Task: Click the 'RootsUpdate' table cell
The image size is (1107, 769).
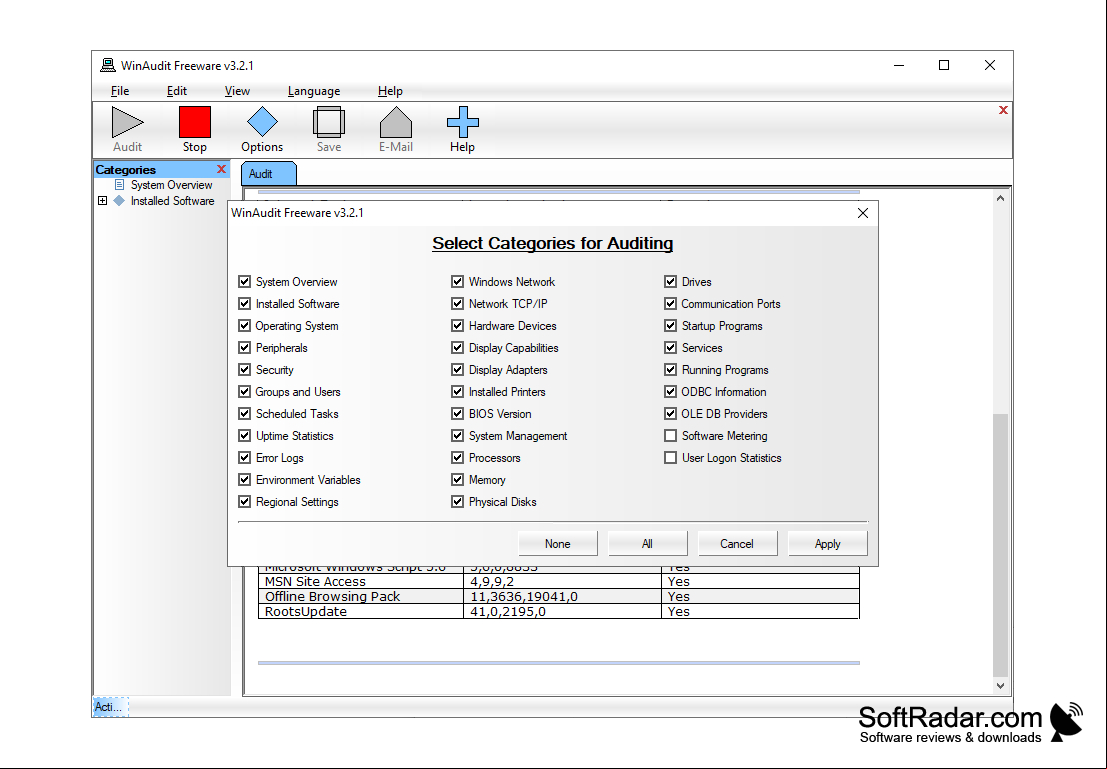Action: pos(361,612)
